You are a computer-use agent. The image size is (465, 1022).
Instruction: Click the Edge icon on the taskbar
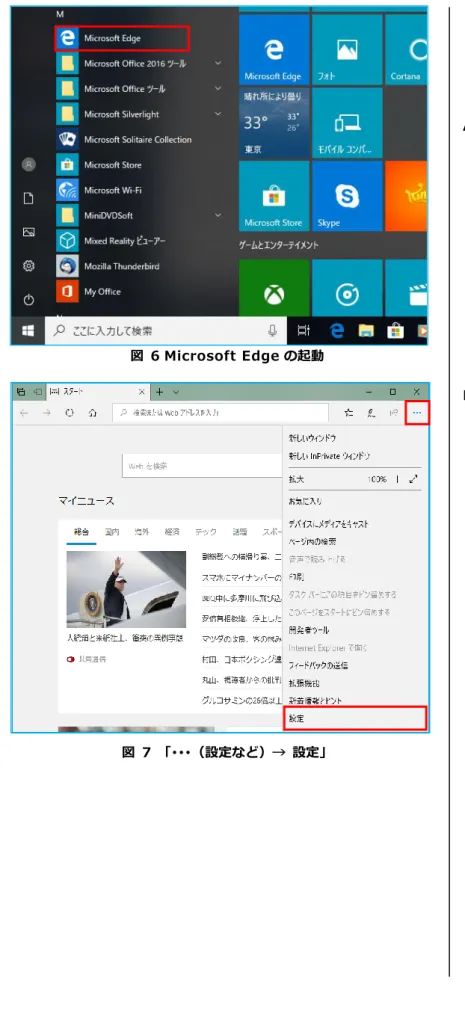(337, 331)
